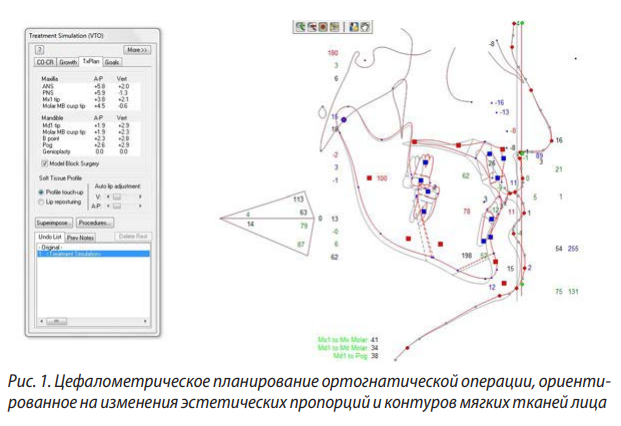Screen dimensions: 621x426
Task: Select the Treatment Simulation list entry
Action: pyautogui.click(x=93, y=254)
